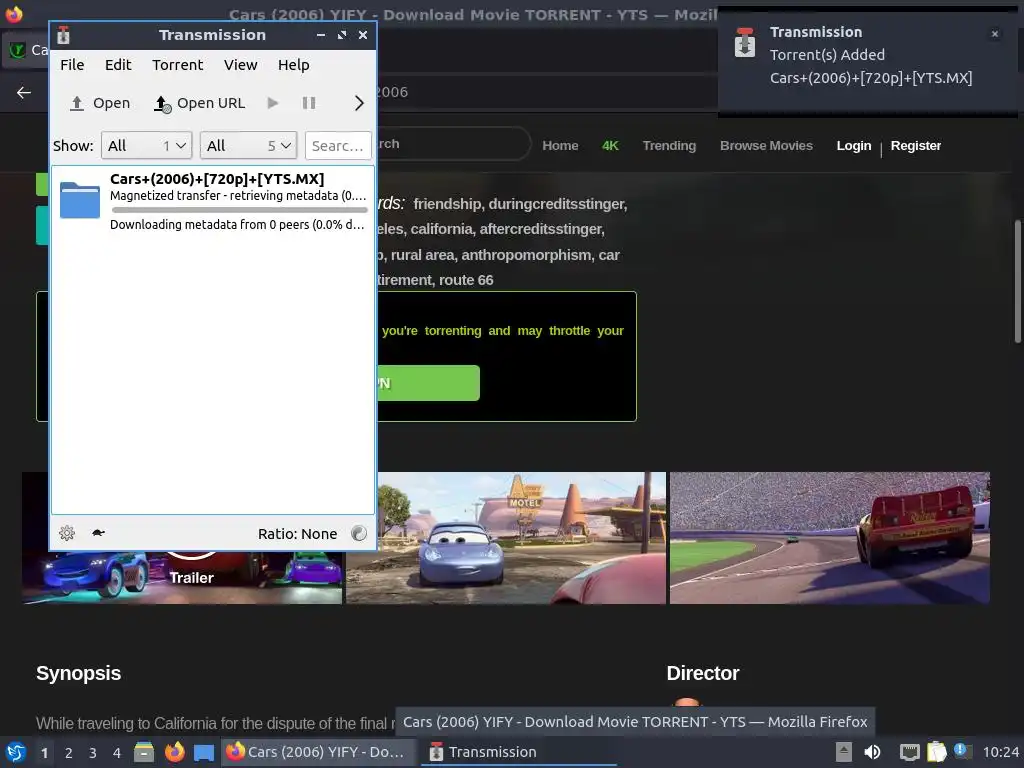Click the torrent metadata progress bar
The height and width of the screenshot is (768, 1024).
[240, 210]
